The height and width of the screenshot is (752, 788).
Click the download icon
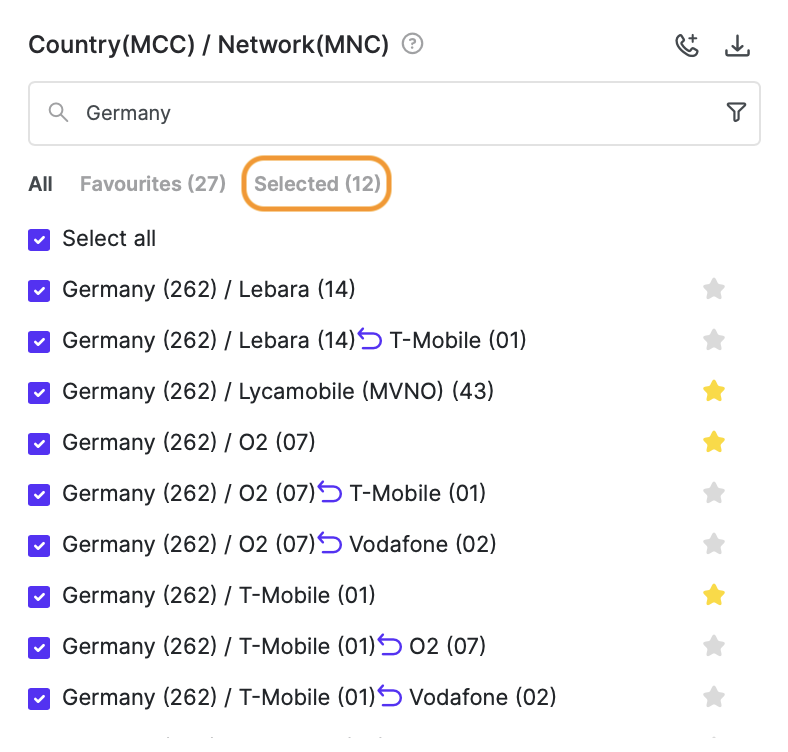pos(737,45)
